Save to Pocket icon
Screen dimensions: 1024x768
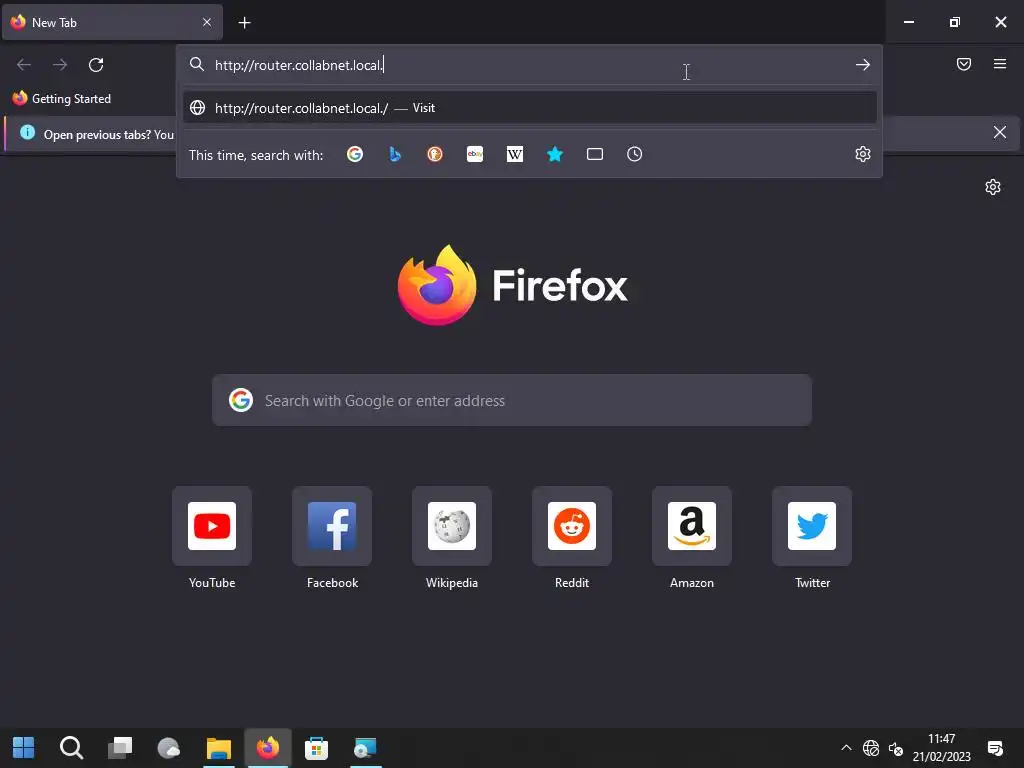click(963, 64)
